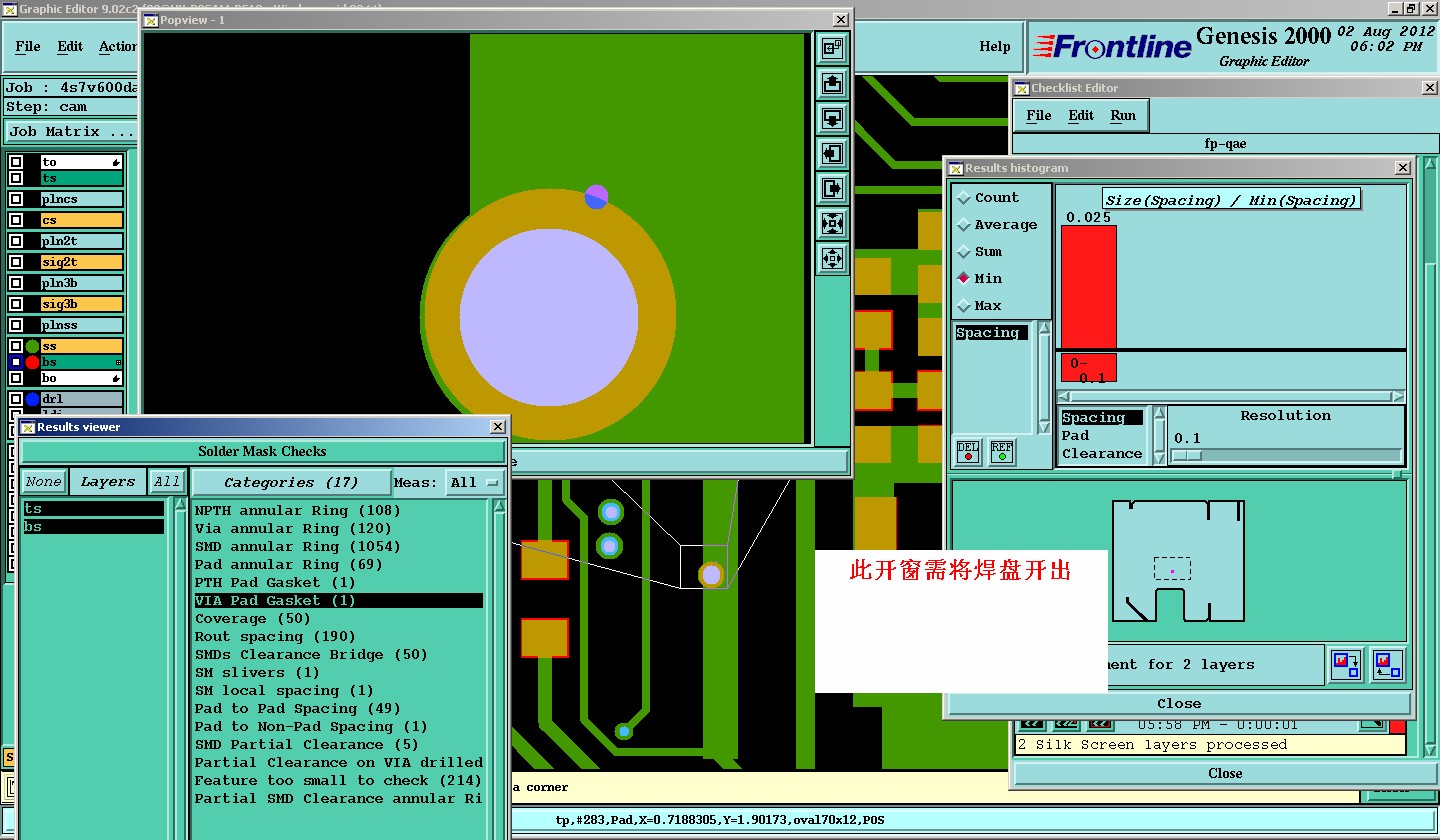Click the Job Matrix button
The width and height of the screenshot is (1440, 840).
point(71,131)
